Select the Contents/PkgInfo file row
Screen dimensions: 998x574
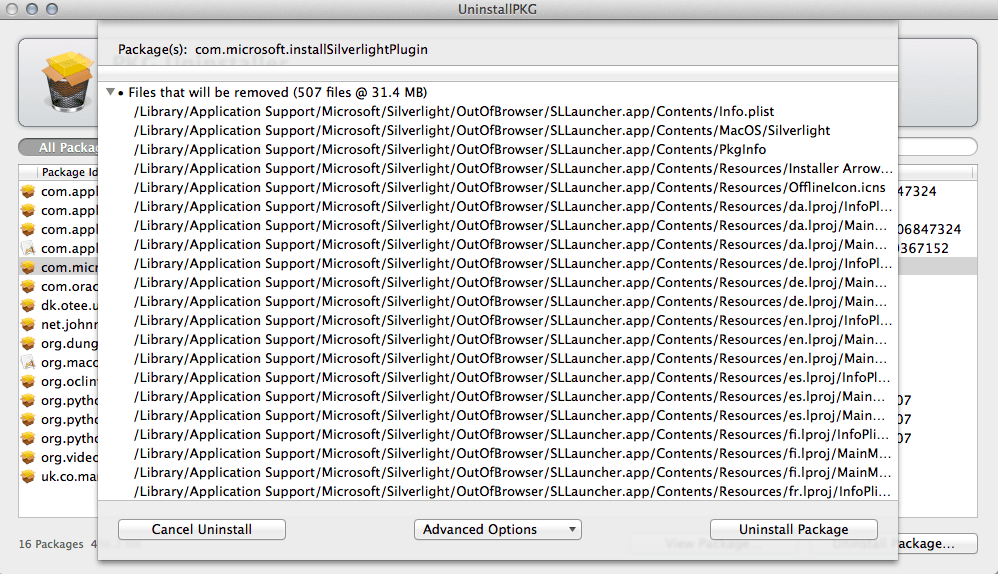point(498,150)
